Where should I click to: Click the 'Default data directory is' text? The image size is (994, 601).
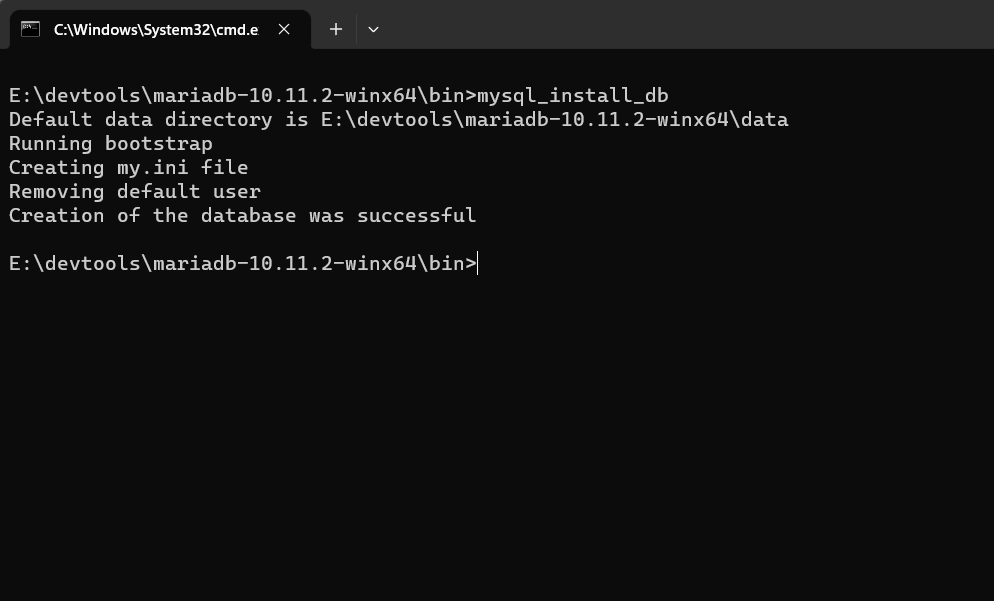pyautogui.click(x=152, y=120)
